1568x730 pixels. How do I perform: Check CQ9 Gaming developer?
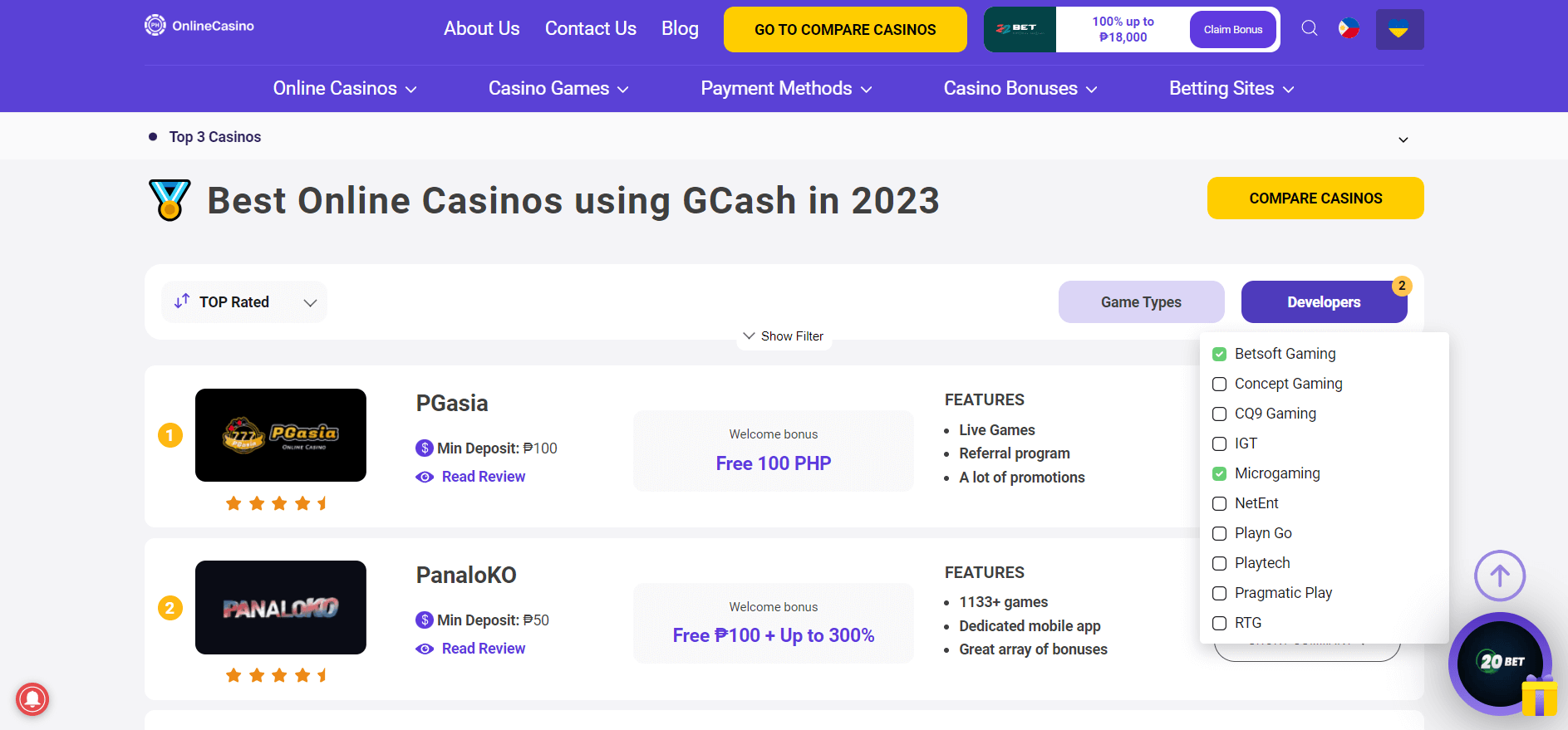[x=1219, y=414]
